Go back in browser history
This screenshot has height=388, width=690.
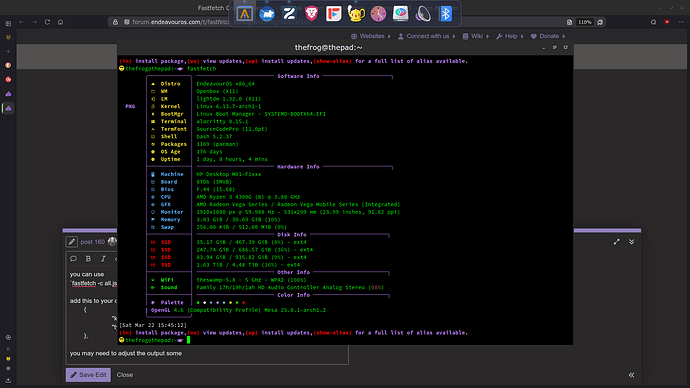pyautogui.click(x=22, y=22)
